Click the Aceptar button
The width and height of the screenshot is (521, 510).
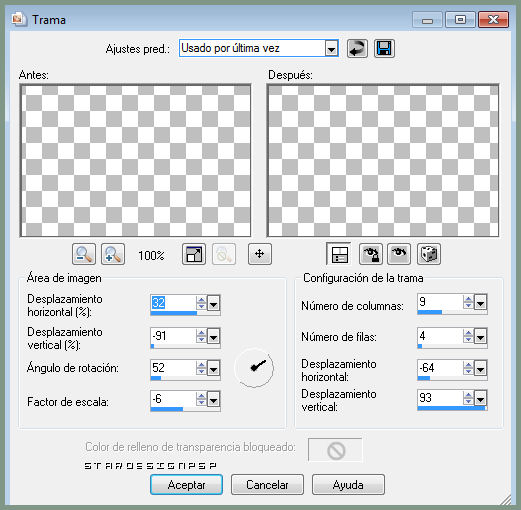pos(186,485)
